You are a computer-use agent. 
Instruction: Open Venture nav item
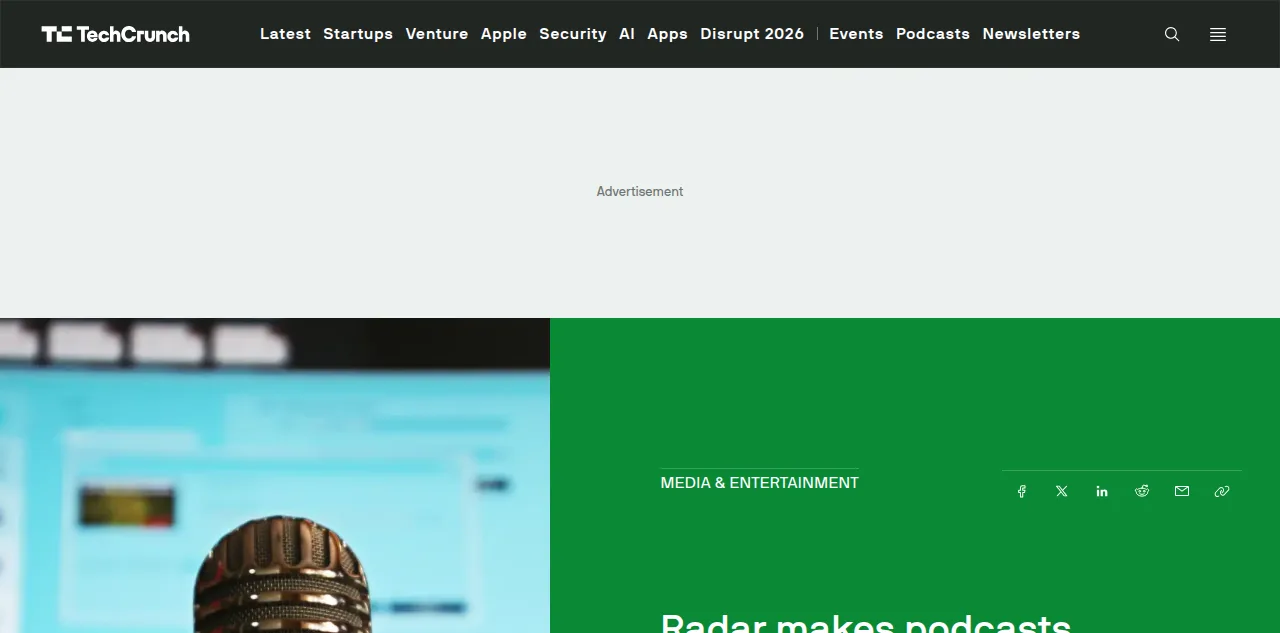437,34
